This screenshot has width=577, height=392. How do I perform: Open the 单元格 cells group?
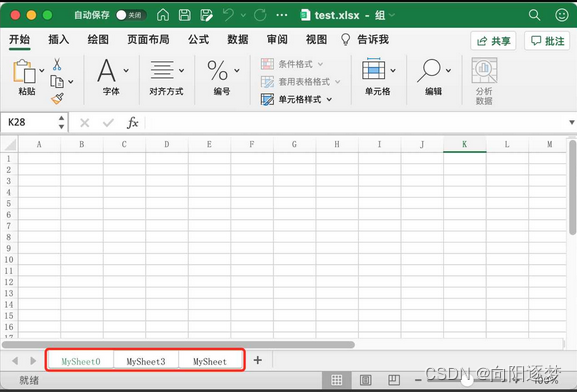378,78
